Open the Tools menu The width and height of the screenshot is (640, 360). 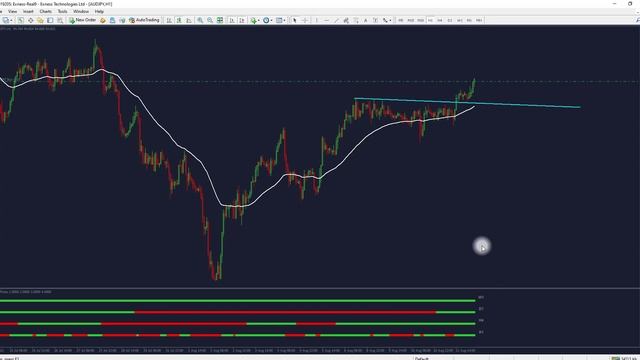tap(62, 11)
